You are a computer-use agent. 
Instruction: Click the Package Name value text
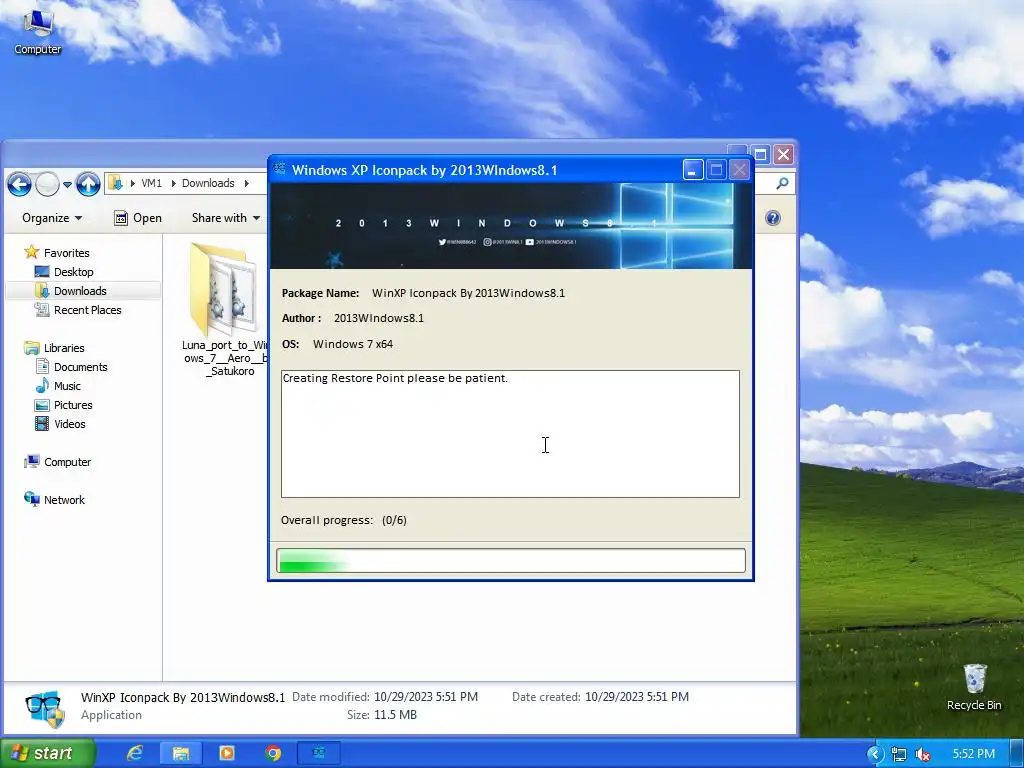468,293
